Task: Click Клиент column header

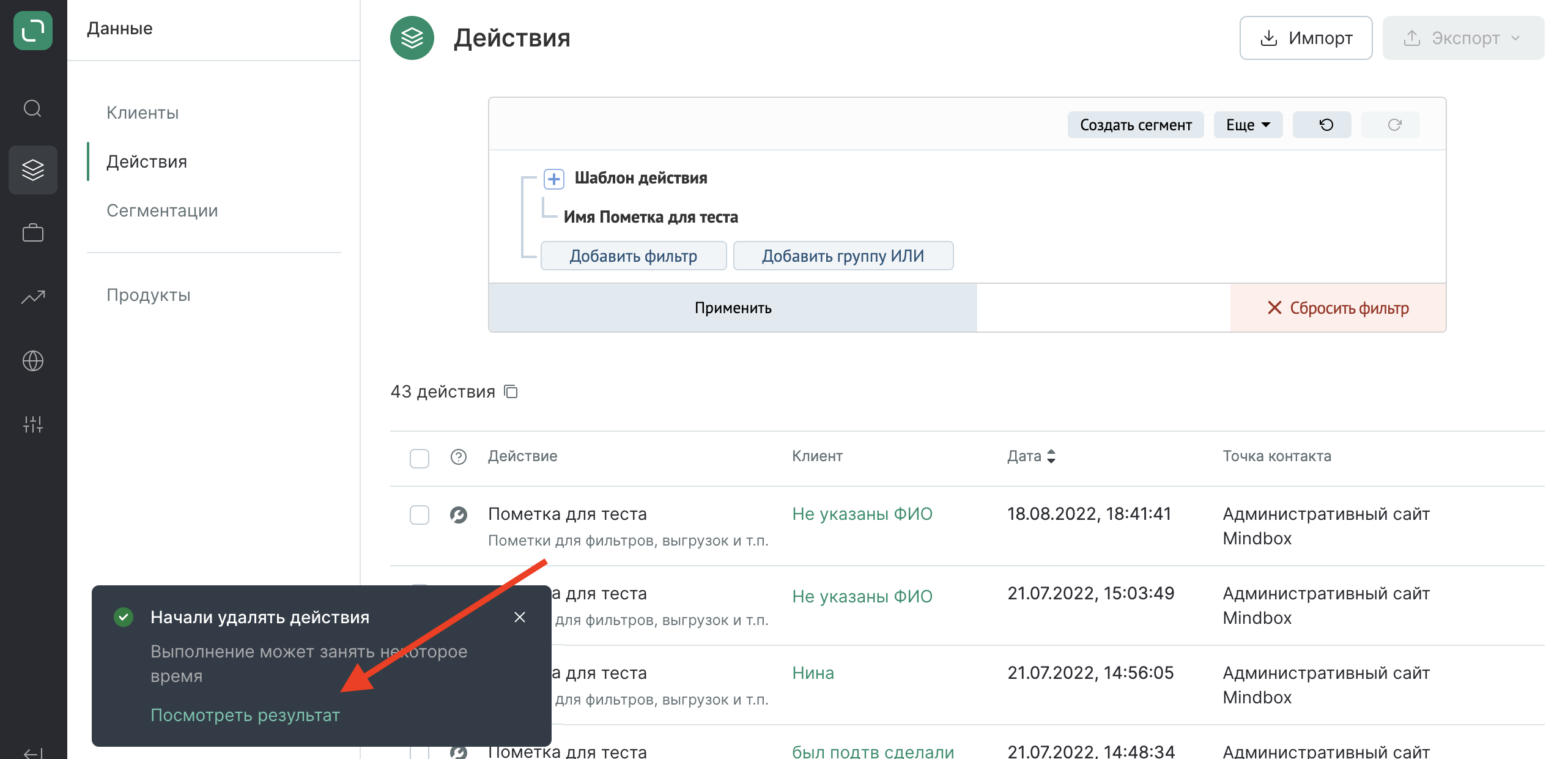Action: pyautogui.click(x=818, y=456)
